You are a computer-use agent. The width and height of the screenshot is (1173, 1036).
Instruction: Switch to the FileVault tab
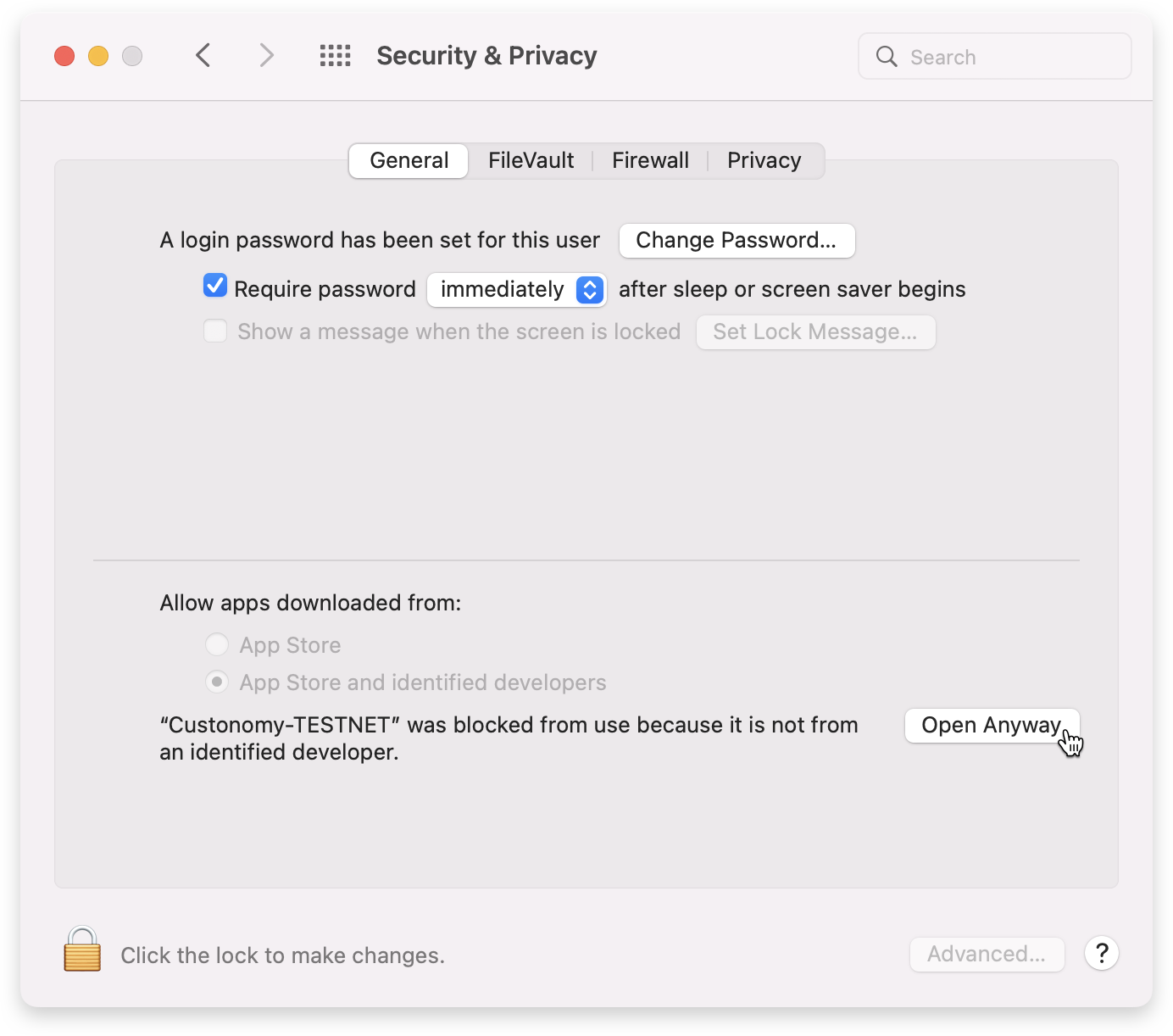point(531,160)
